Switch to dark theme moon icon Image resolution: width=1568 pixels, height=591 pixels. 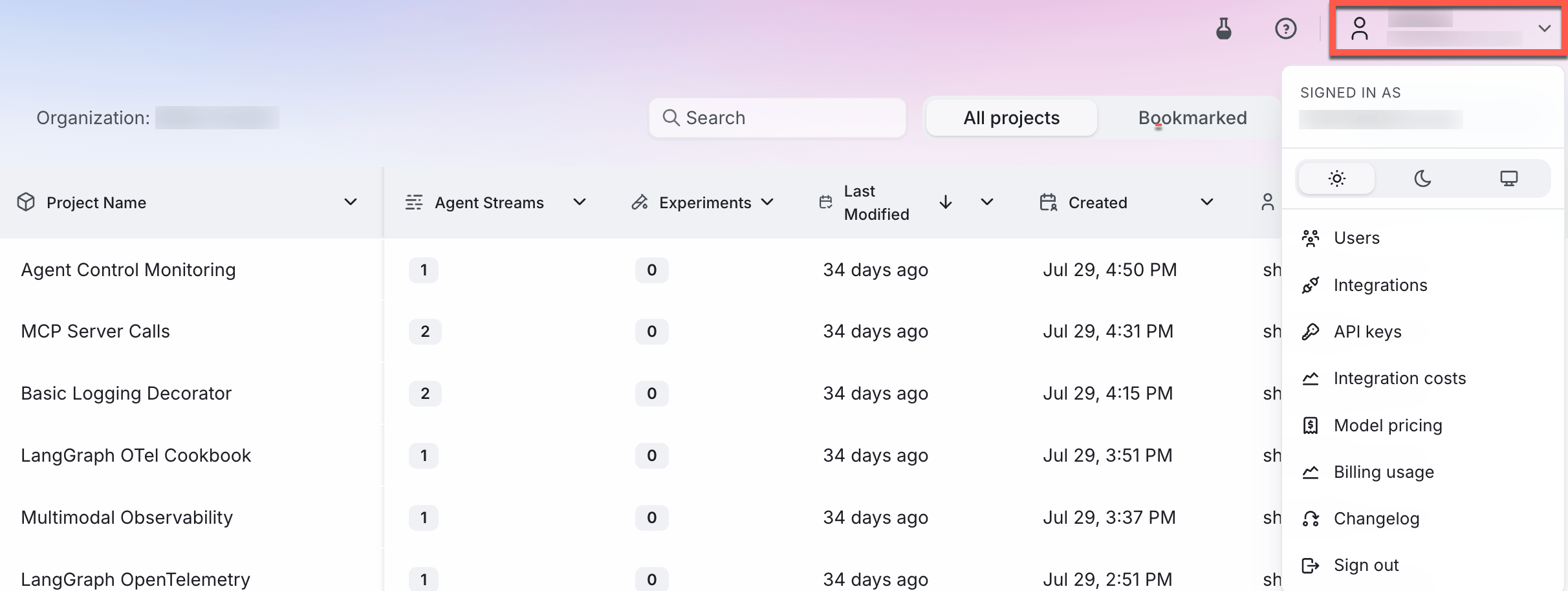pos(1422,178)
